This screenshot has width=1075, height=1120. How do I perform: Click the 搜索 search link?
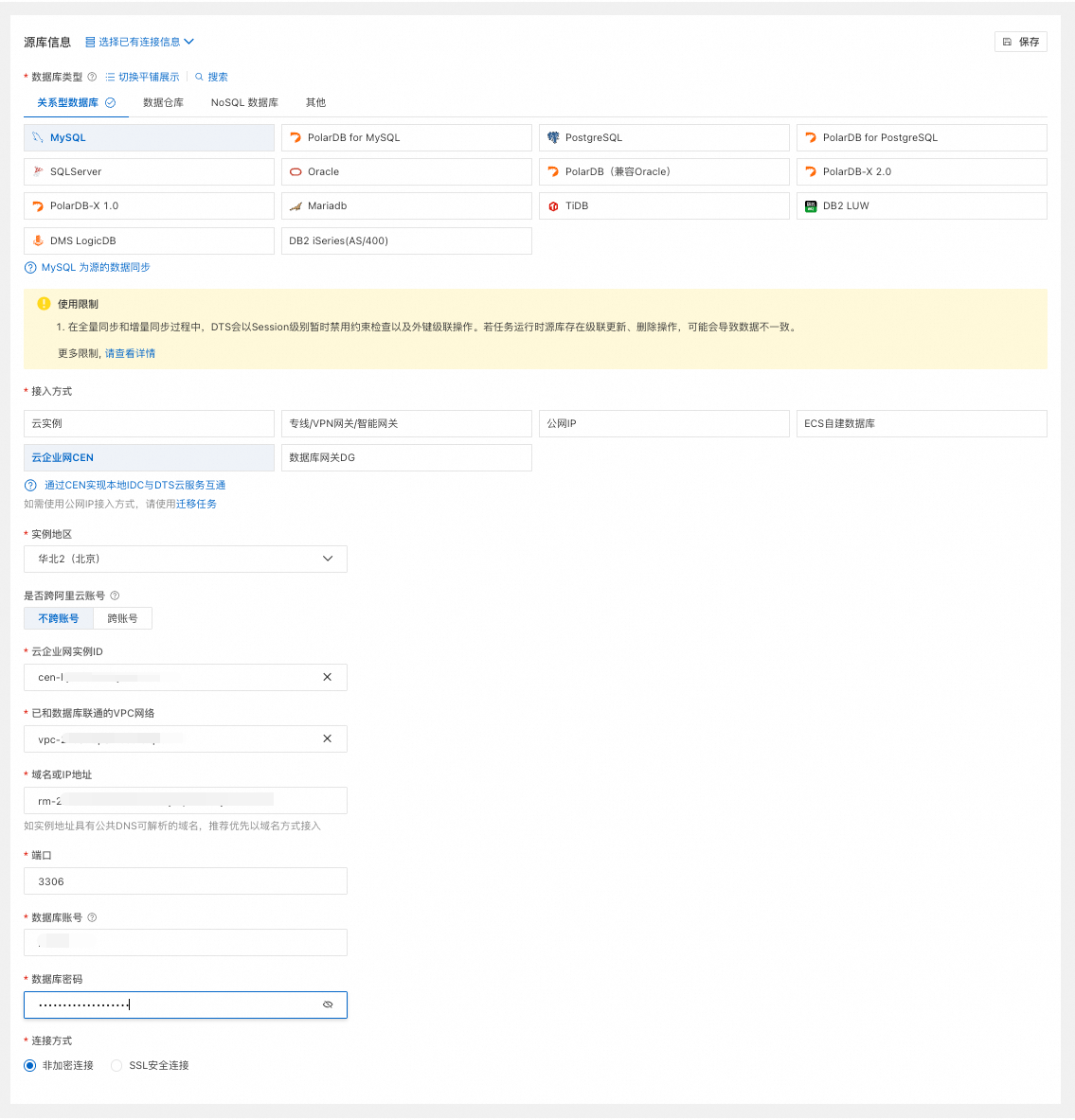point(211,77)
